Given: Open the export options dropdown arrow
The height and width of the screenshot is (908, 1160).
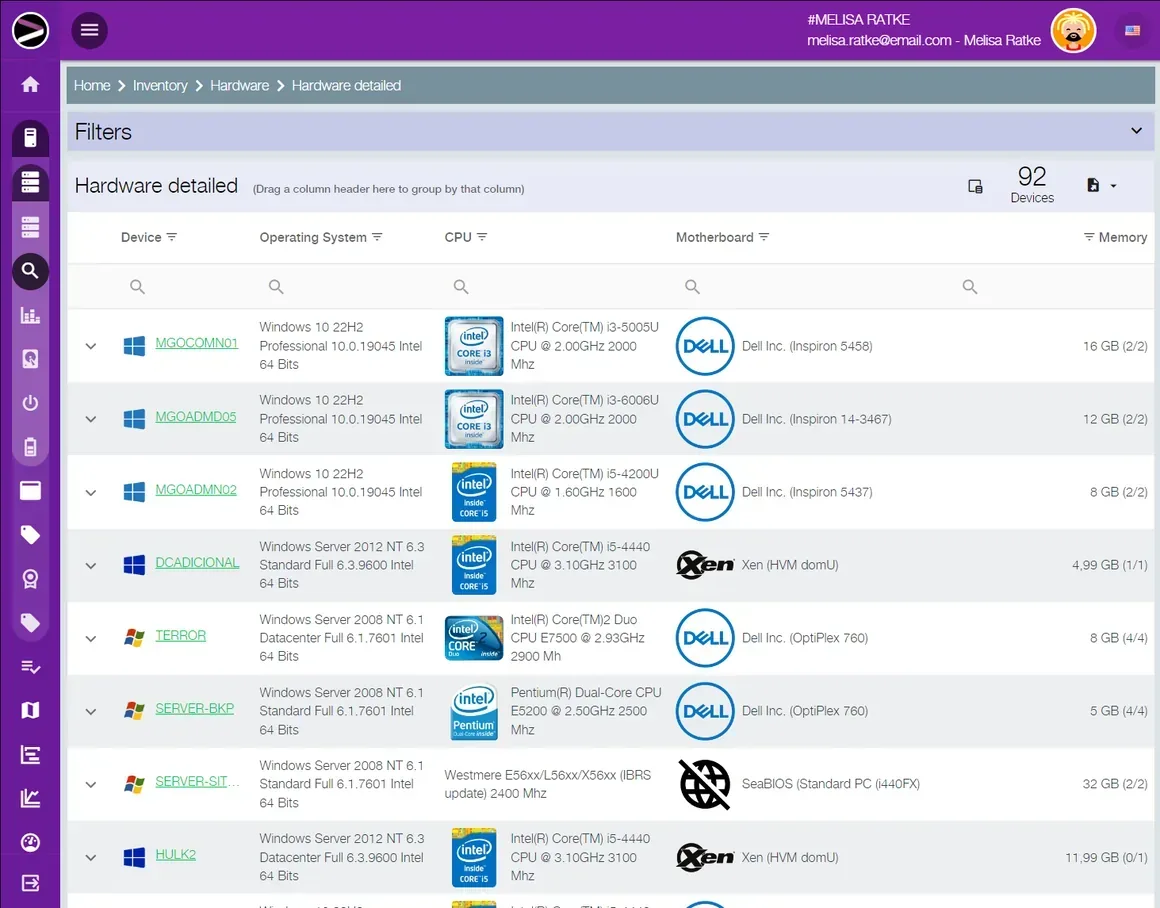Looking at the screenshot, I should (x=1113, y=186).
